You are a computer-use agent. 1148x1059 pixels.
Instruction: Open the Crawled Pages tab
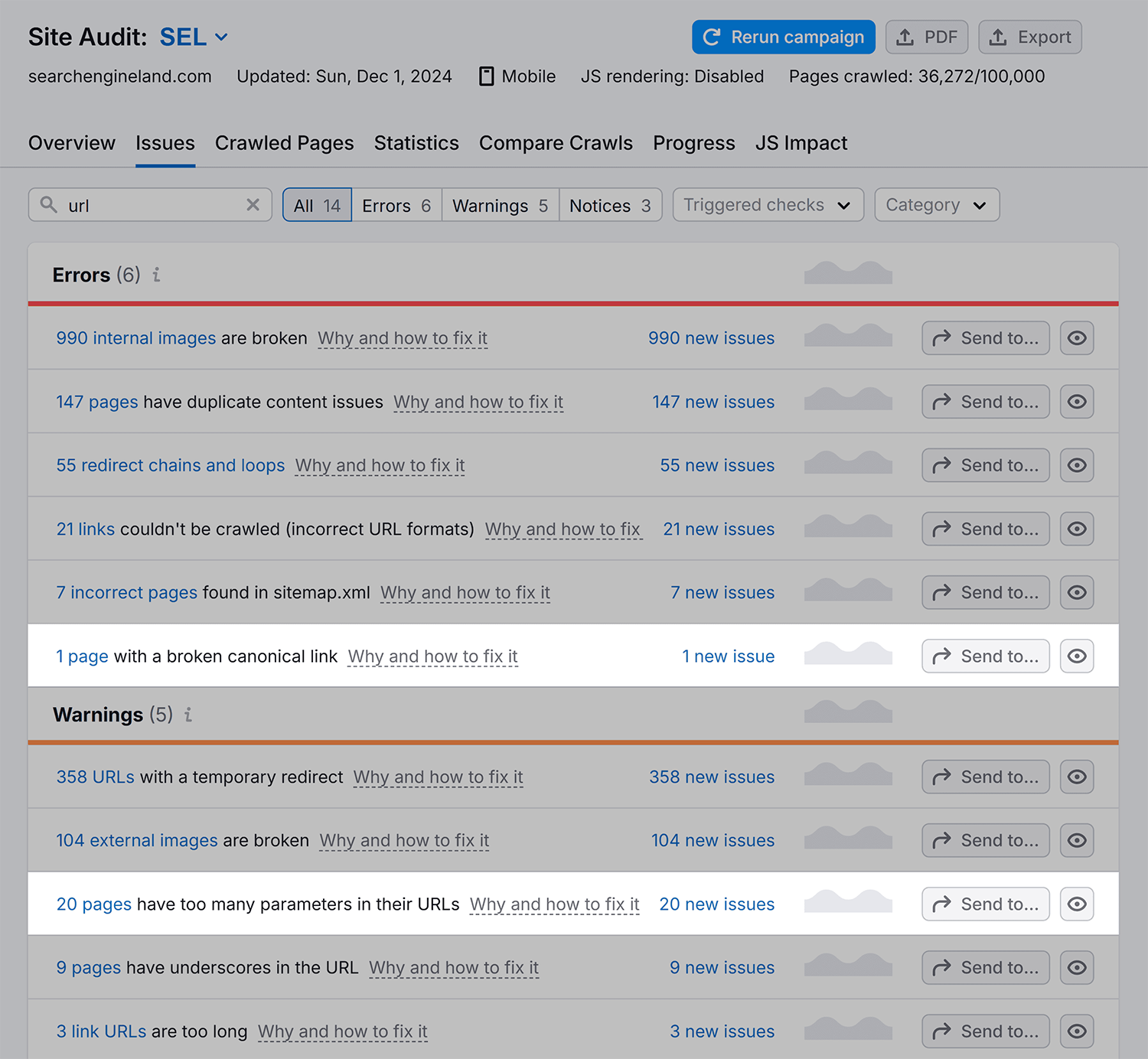click(x=285, y=143)
